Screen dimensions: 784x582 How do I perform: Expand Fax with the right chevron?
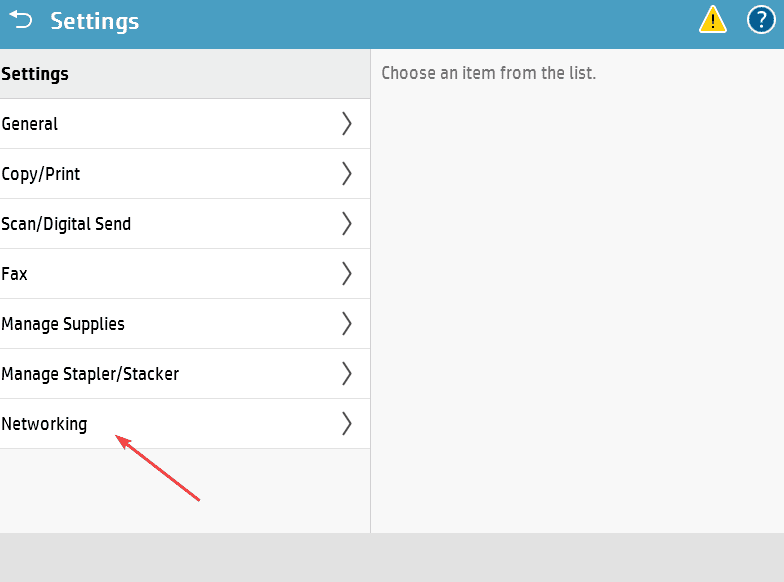pos(347,274)
